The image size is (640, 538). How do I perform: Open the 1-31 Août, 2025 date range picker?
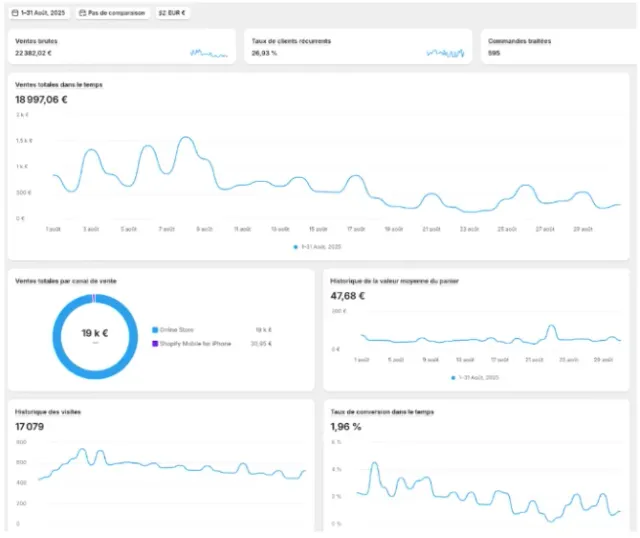pyautogui.click(x=38, y=13)
